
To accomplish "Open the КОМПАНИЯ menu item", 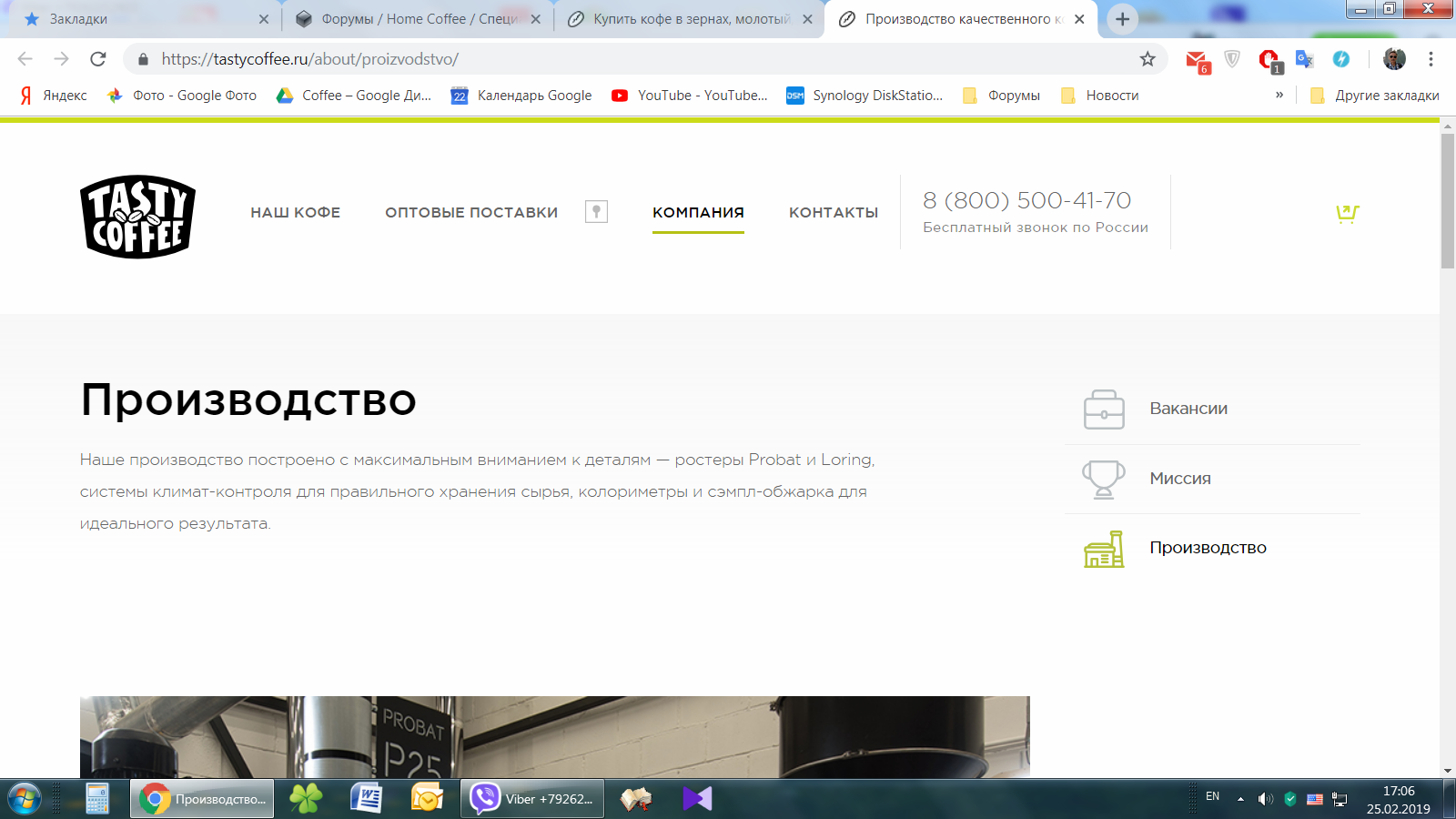I will click(698, 212).
